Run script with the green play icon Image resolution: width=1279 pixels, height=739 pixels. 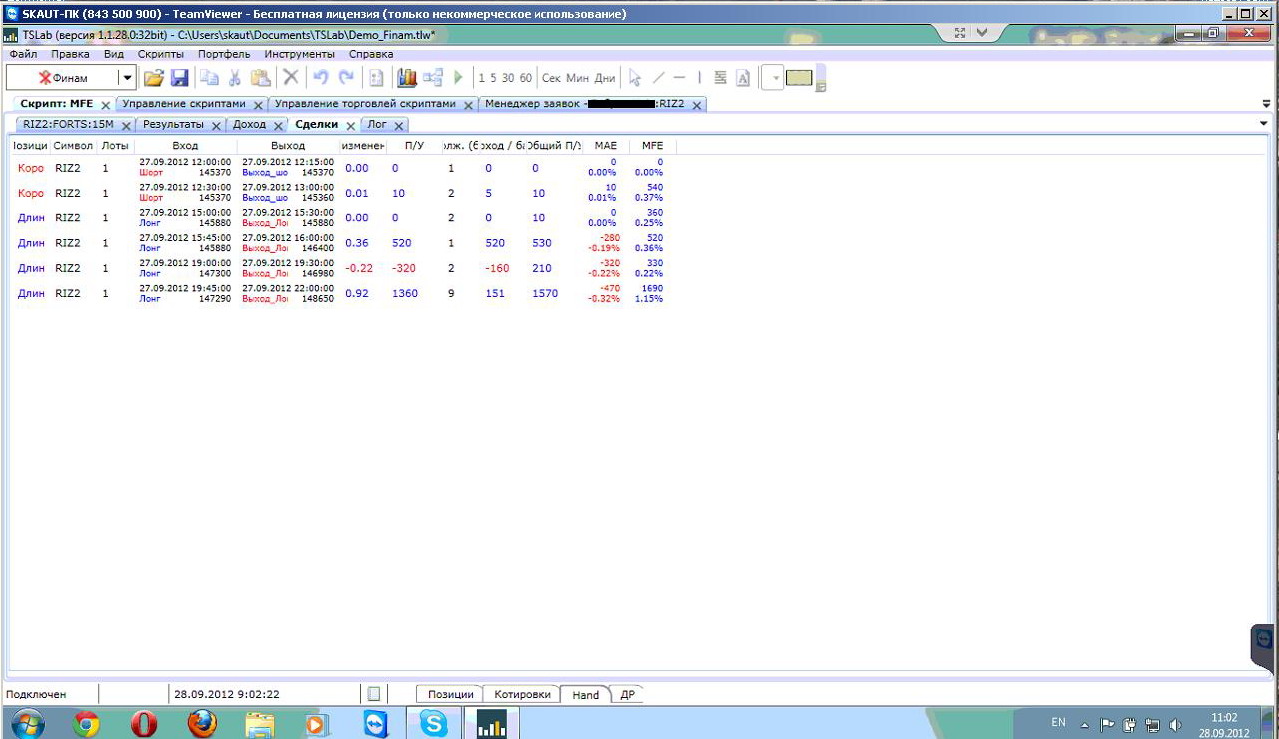(x=458, y=78)
